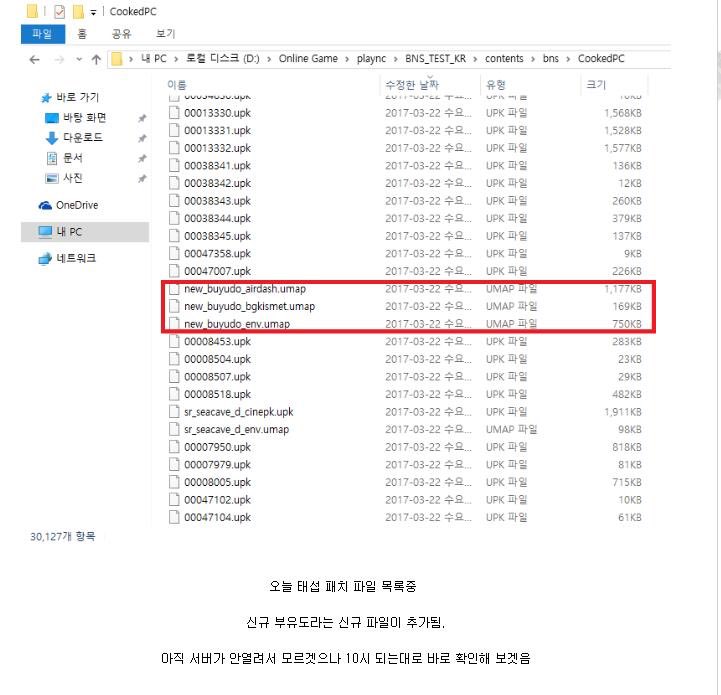Select file 00038344.upk

coord(217,218)
